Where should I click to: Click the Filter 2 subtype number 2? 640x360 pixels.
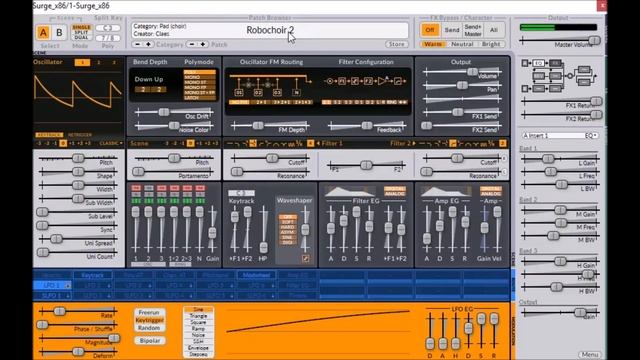point(502,143)
